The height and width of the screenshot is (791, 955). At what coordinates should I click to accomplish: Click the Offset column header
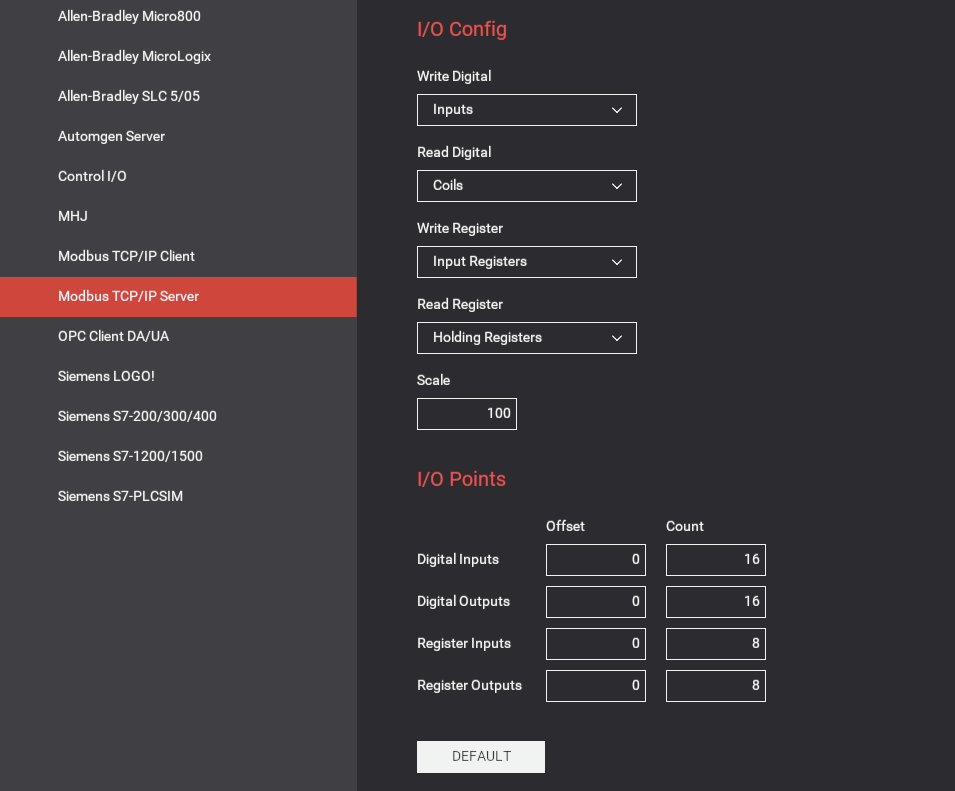pos(565,526)
